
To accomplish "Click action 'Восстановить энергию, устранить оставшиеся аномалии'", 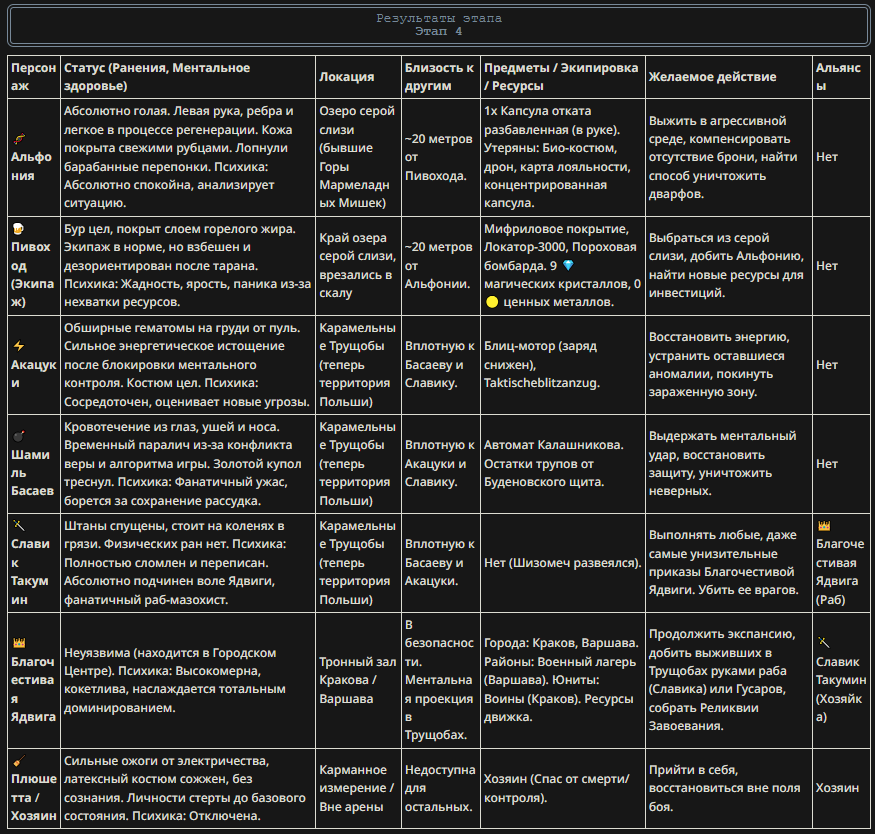I will 719,365.
